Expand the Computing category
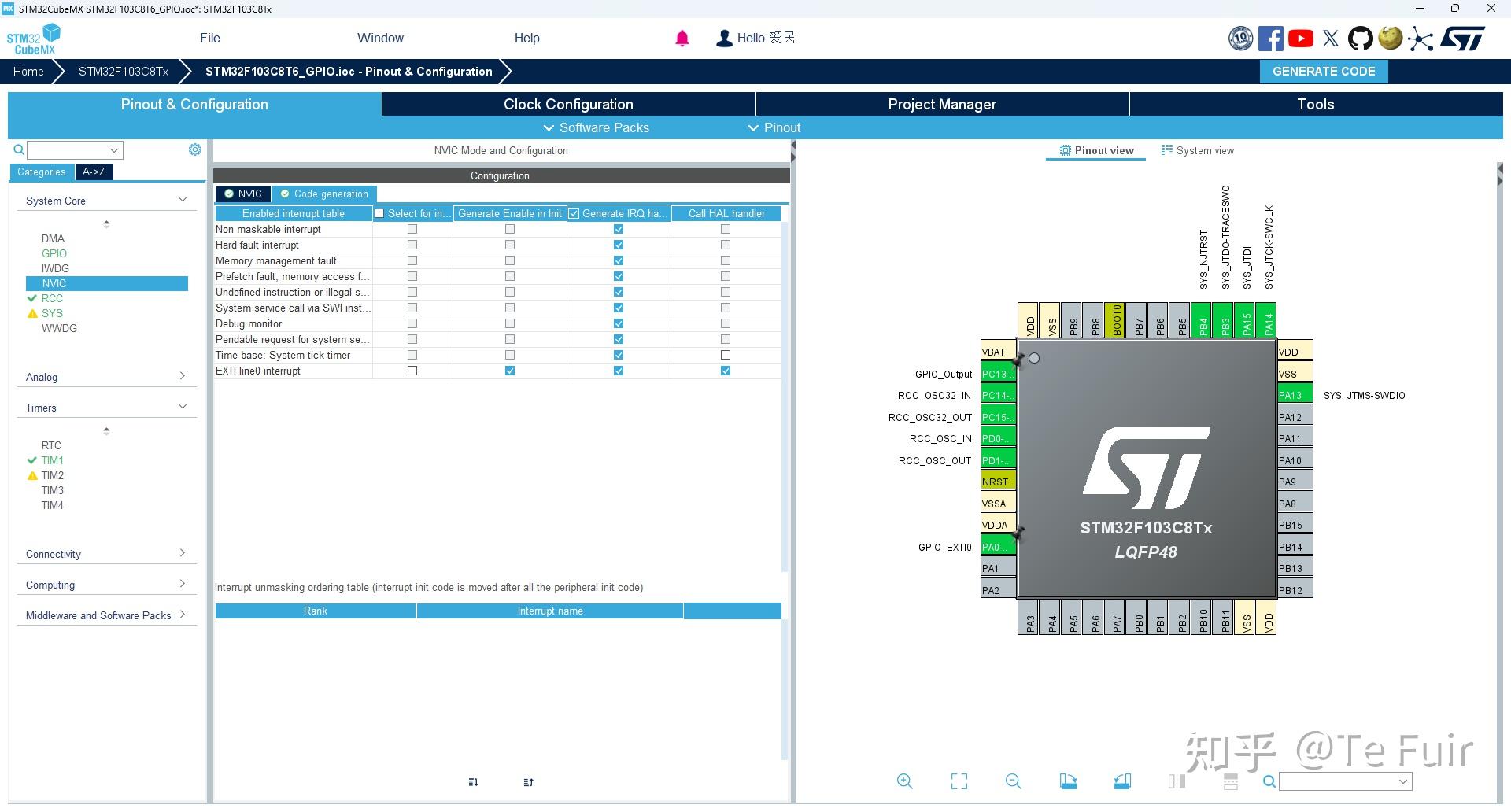Viewport: 1511px width, 812px height. (182, 583)
